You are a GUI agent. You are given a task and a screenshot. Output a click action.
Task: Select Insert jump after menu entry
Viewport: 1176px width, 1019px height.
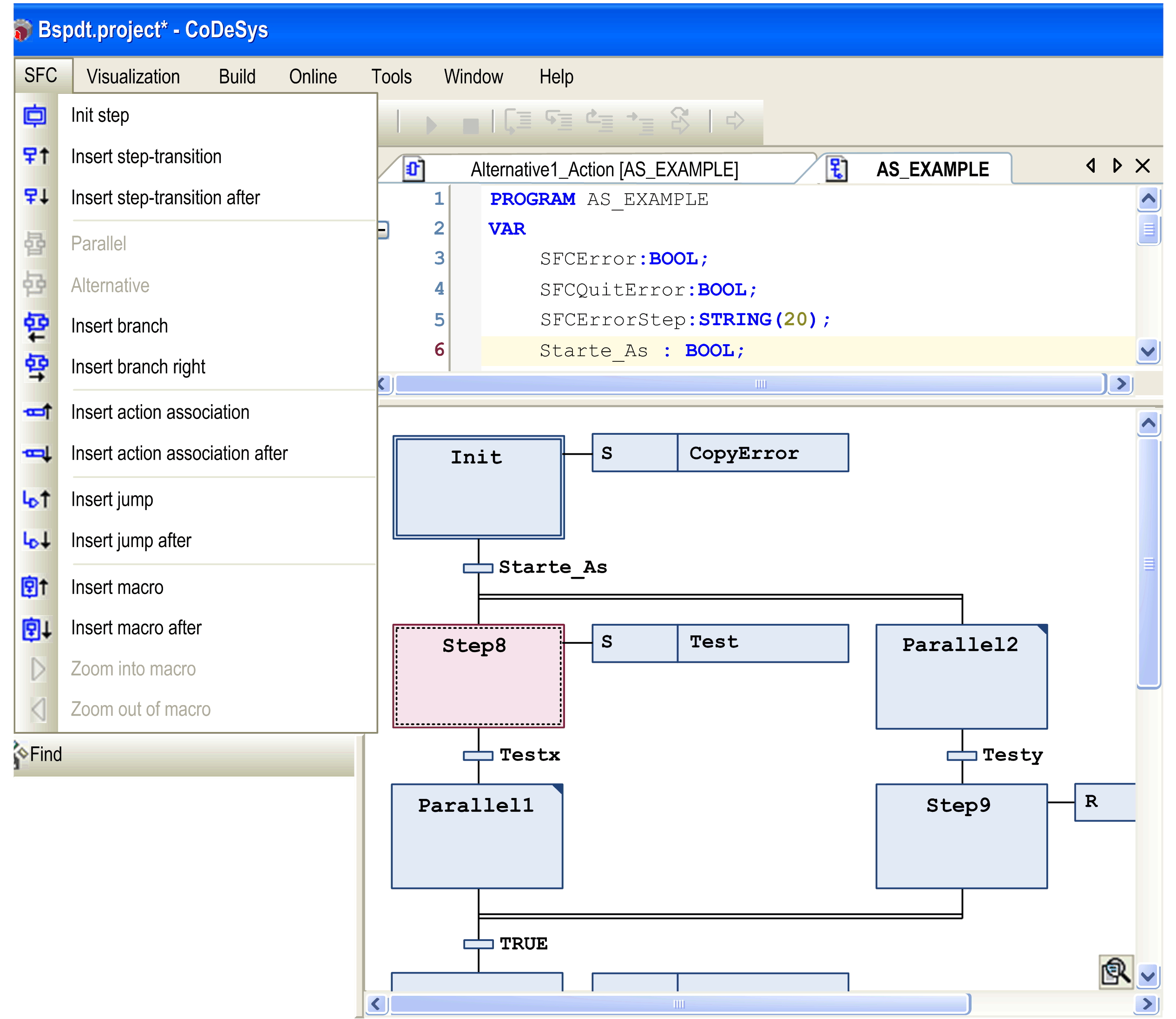tap(131, 540)
